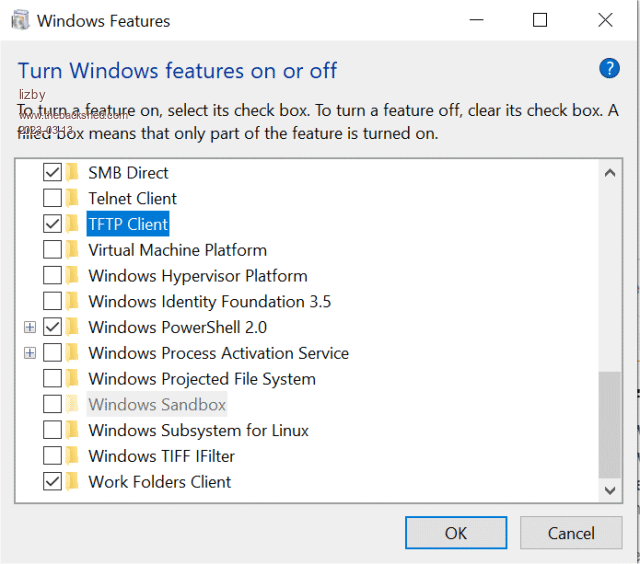Click the folder icon beside SMB Direct

coord(73,172)
